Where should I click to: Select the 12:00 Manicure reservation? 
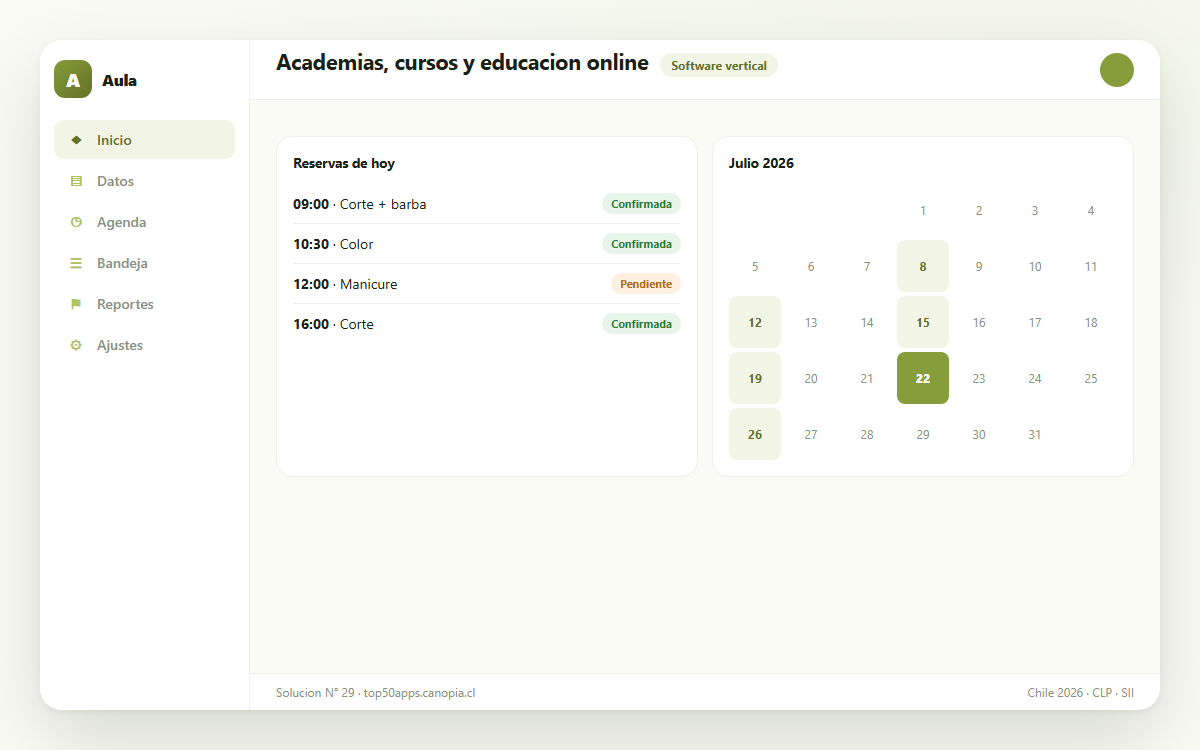pyautogui.click(x=487, y=284)
